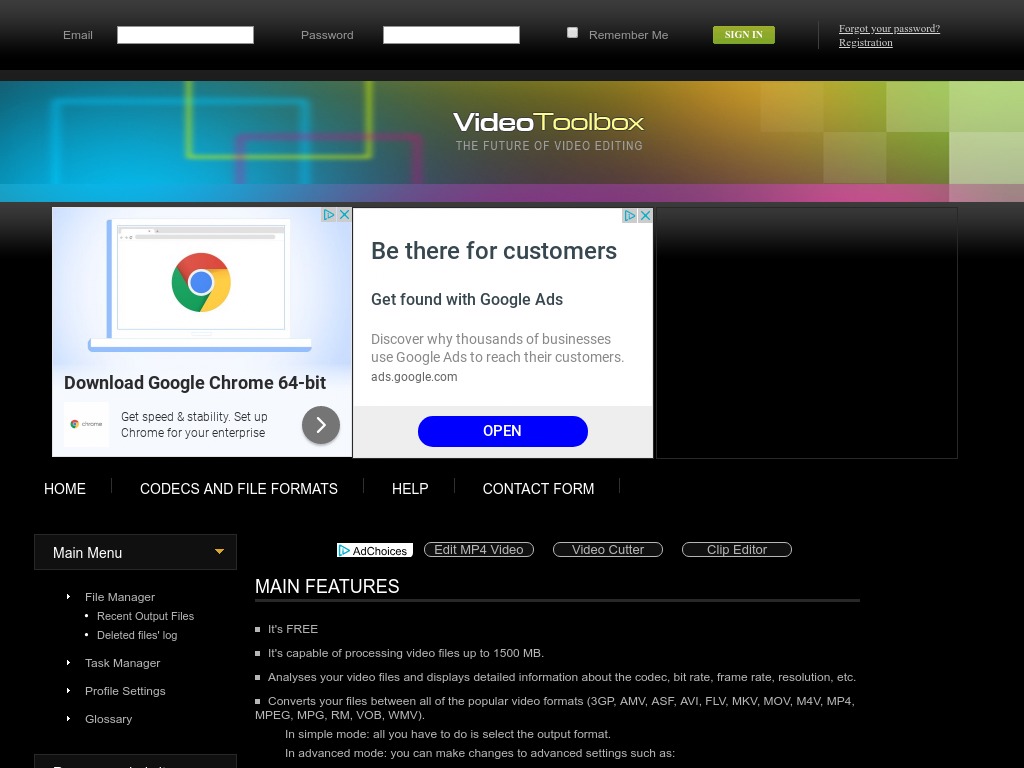Click the VideoToolbox logo
Screen dimensions: 1024x768
click(x=549, y=122)
